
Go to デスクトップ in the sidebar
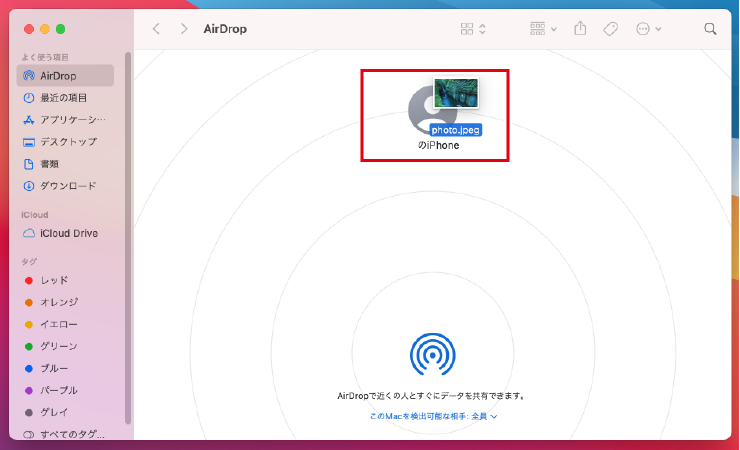(65, 142)
